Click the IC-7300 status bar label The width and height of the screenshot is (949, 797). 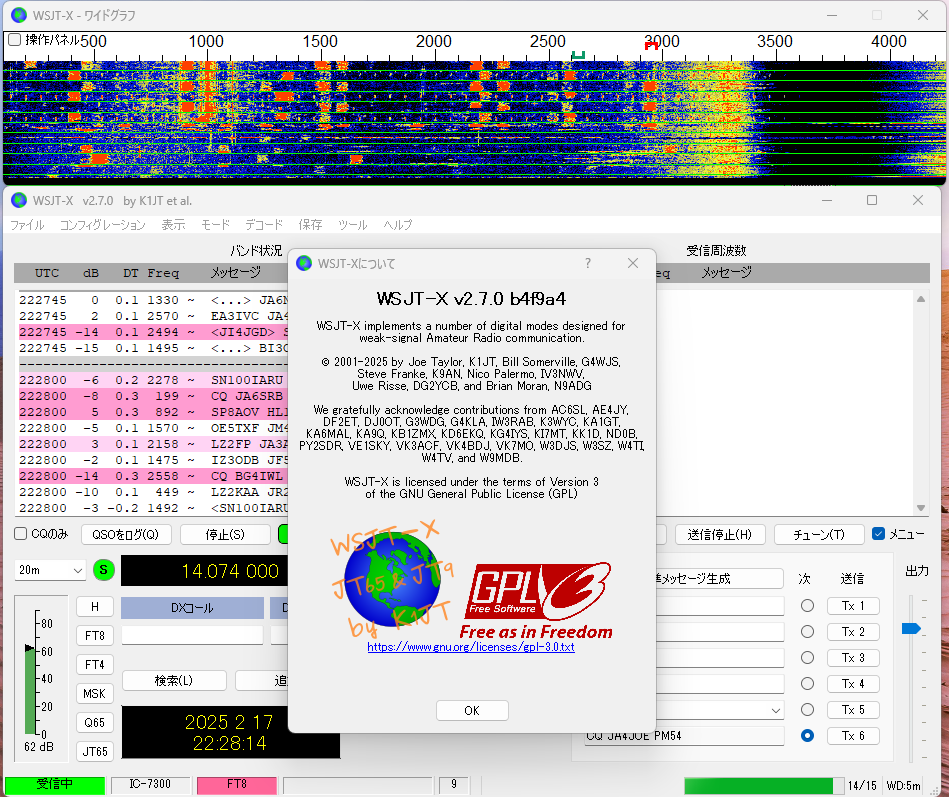[150, 785]
